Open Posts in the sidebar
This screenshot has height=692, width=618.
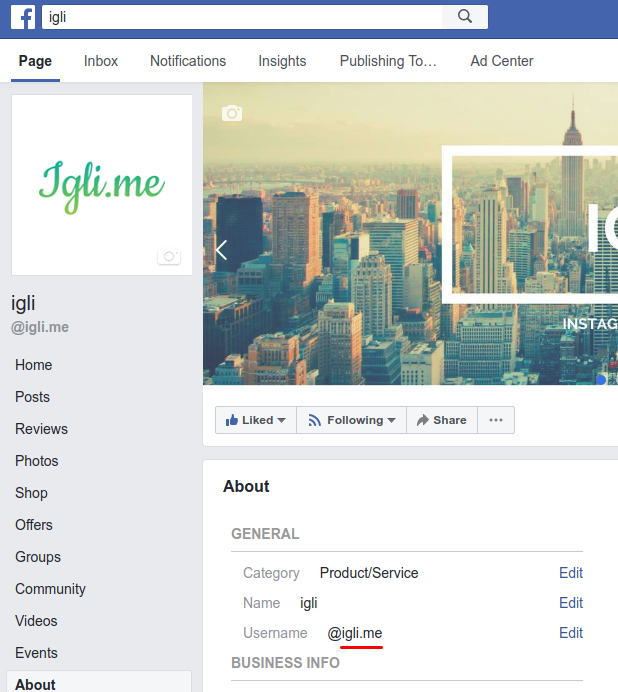pyautogui.click(x=32, y=397)
